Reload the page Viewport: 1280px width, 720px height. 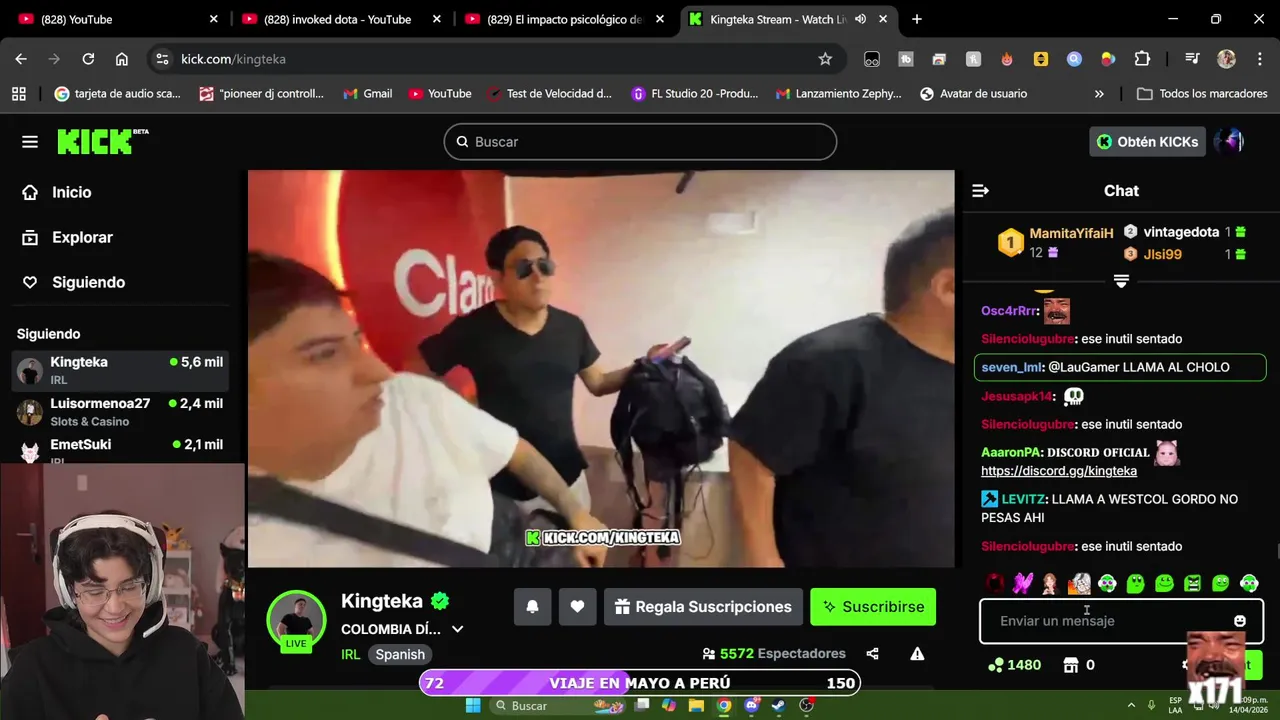(88, 59)
